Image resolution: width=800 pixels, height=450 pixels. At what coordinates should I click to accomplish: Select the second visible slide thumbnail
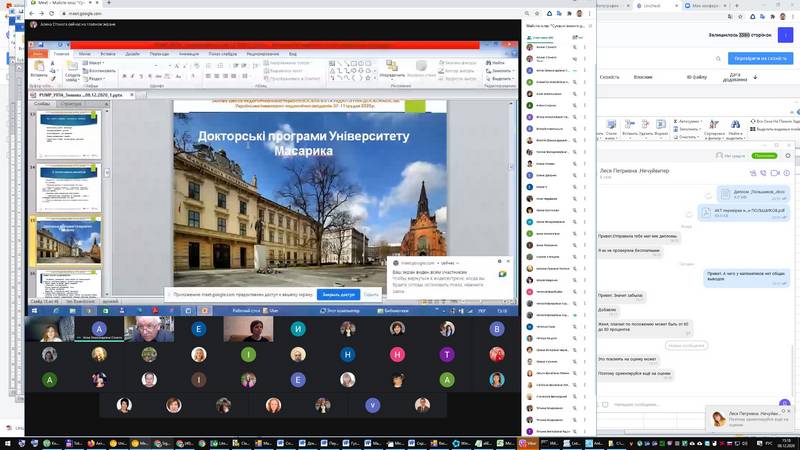pos(68,188)
